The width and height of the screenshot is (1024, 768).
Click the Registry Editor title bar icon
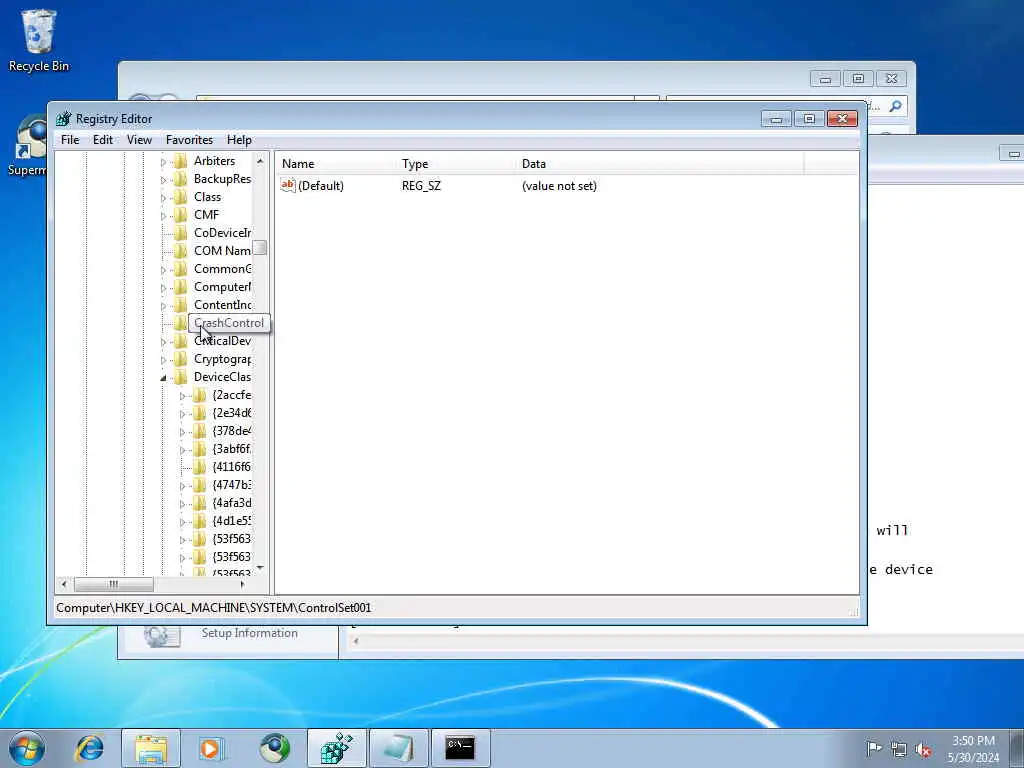tap(63, 119)
